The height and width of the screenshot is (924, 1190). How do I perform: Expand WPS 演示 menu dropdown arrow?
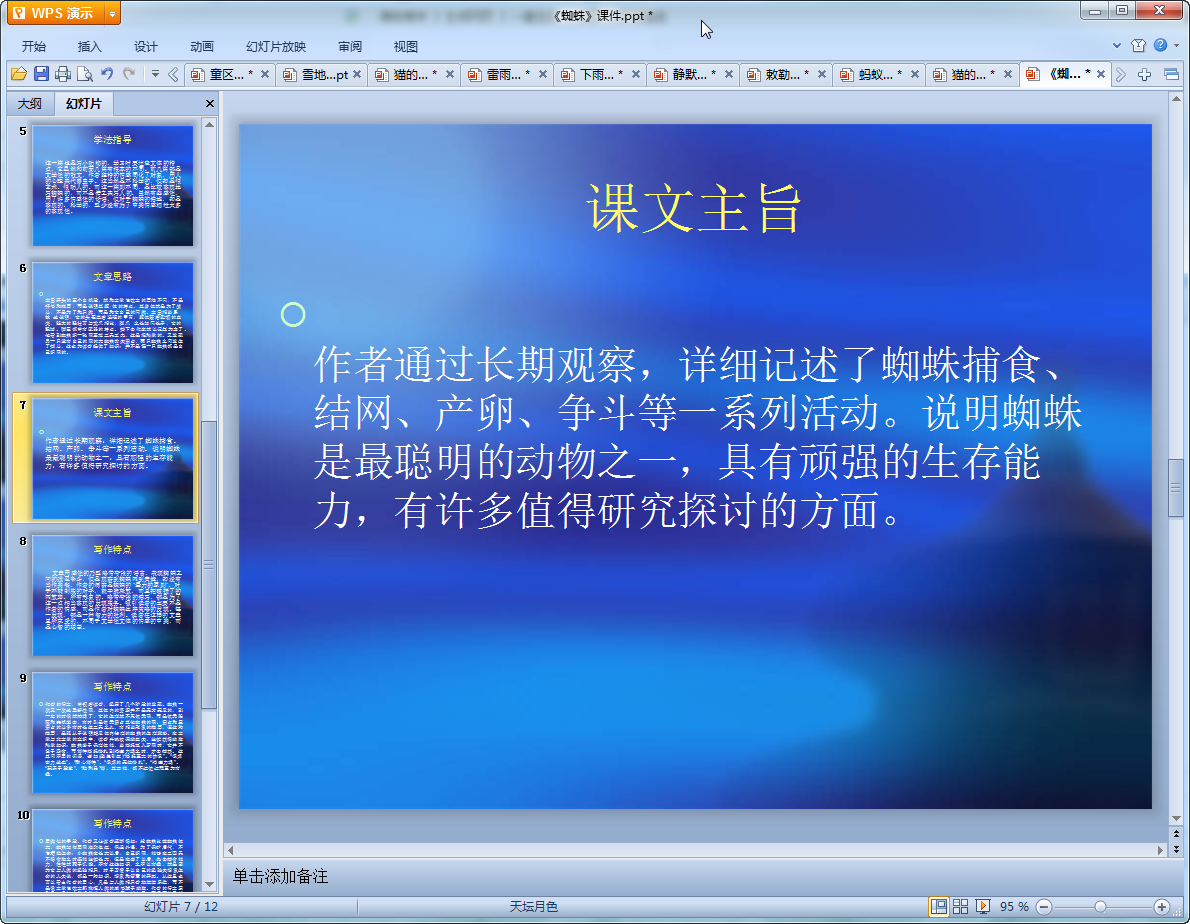click(112, 14)
